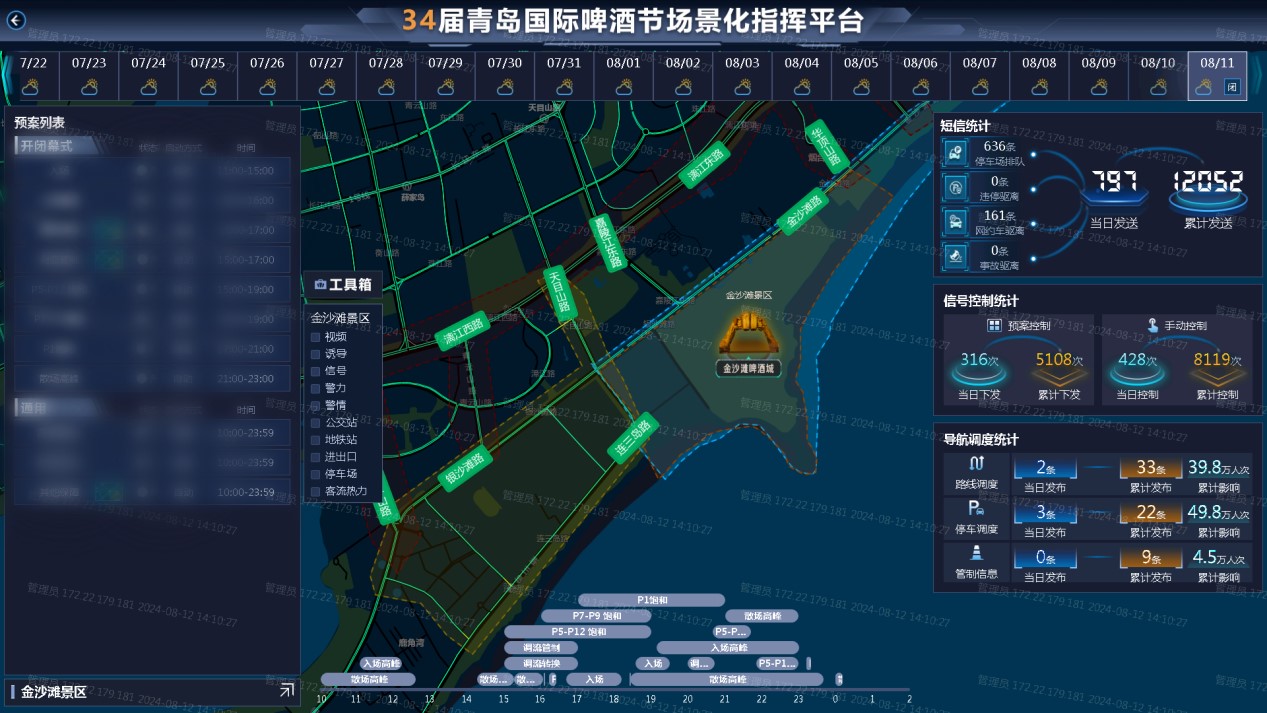This screenshot has height=713, width=1267.
Task: Select the 停车调度 parking icon
Action: [x=976, y=508]
